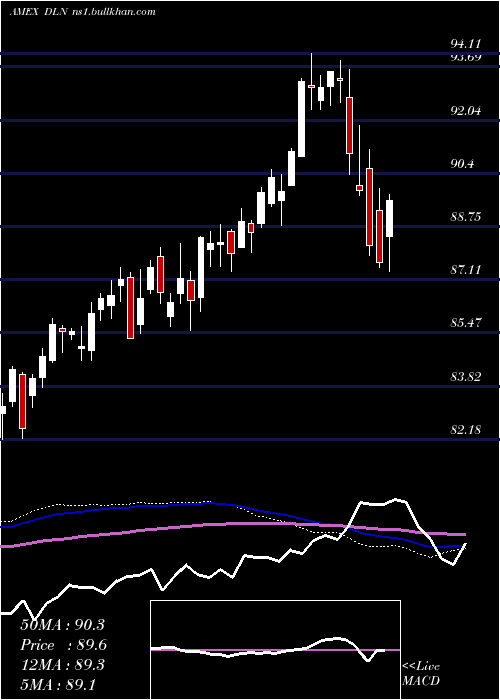Screen dimensions: 500x700
Task: Click the 87.11 price level label
Action: [x=466, y=269]
